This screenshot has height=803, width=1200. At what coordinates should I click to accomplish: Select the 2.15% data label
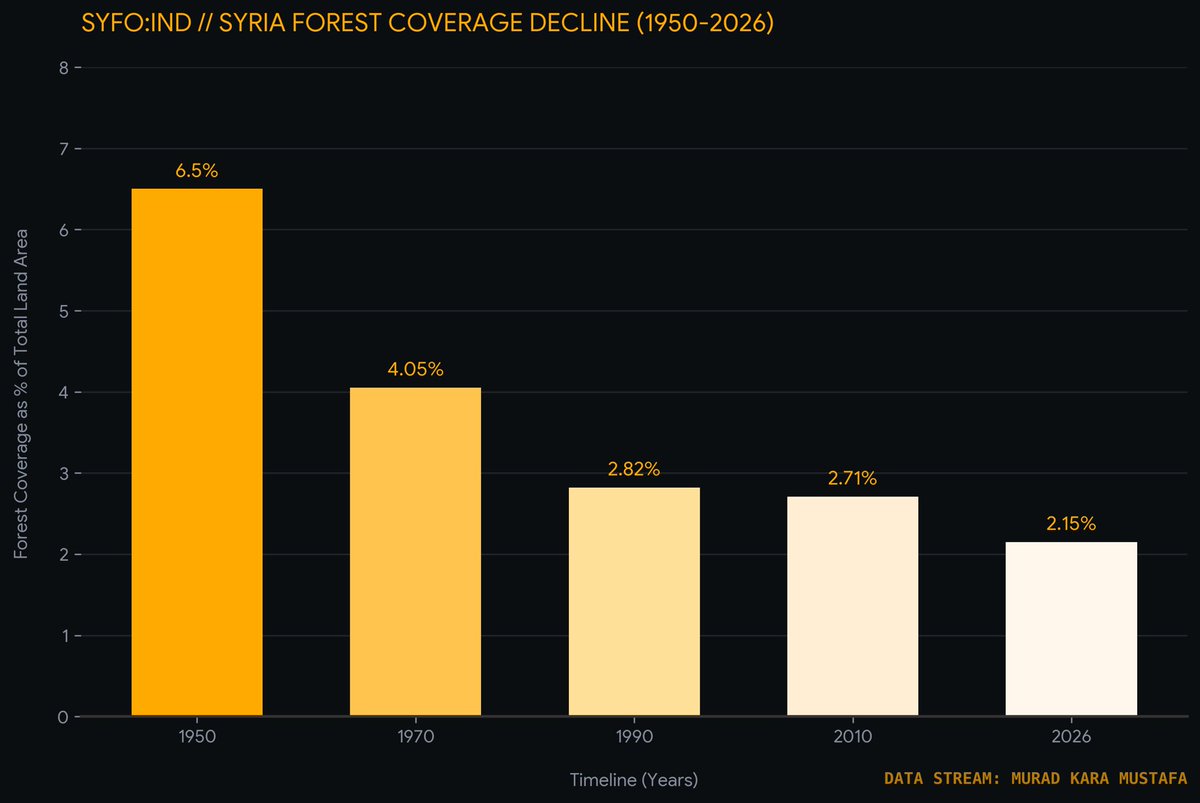click(x=1071, y=523)
